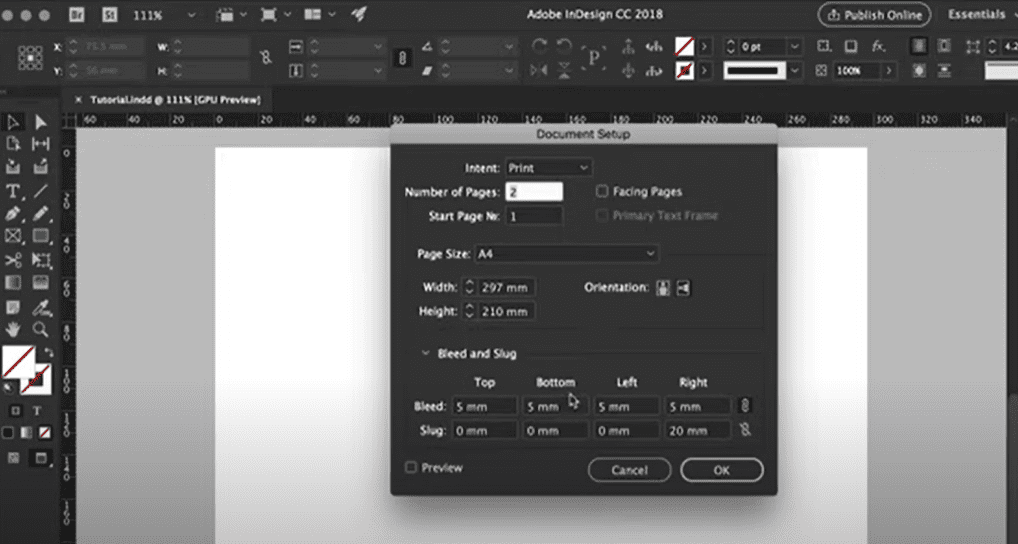Click the GPU performance rocket icon
Viewport: 1018px width, 544px height.
coord(359,14)
